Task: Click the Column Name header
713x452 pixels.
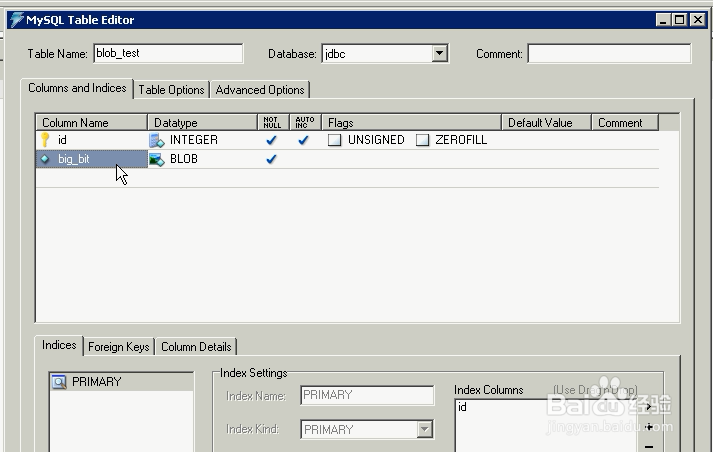Action: tap(91, 123)
